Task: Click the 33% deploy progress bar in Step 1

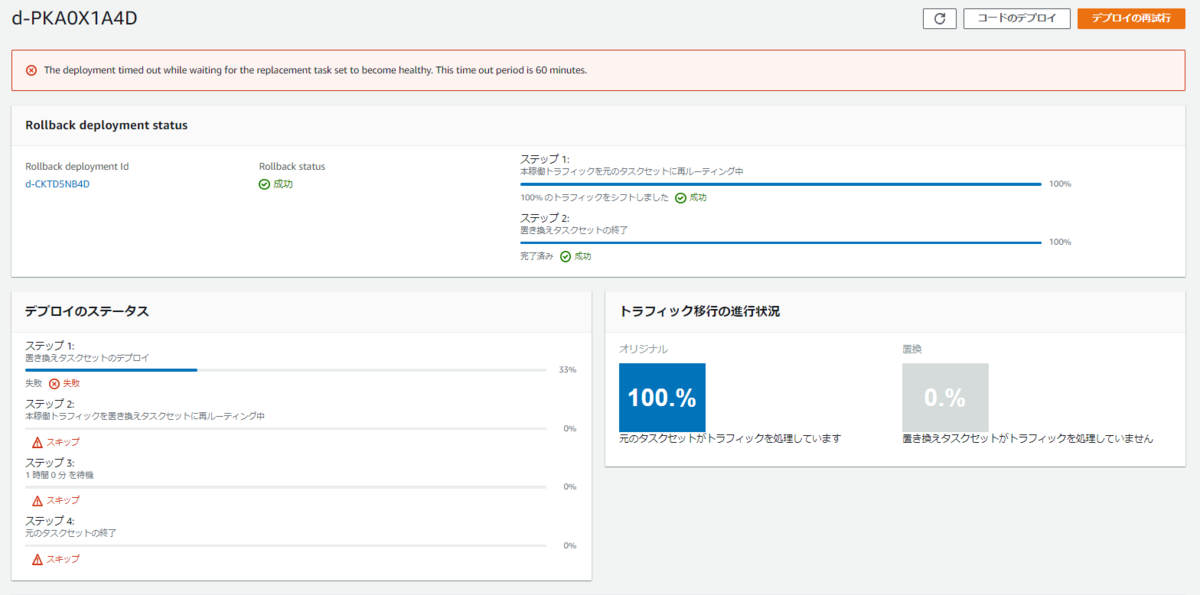Action: coord(286,370)
